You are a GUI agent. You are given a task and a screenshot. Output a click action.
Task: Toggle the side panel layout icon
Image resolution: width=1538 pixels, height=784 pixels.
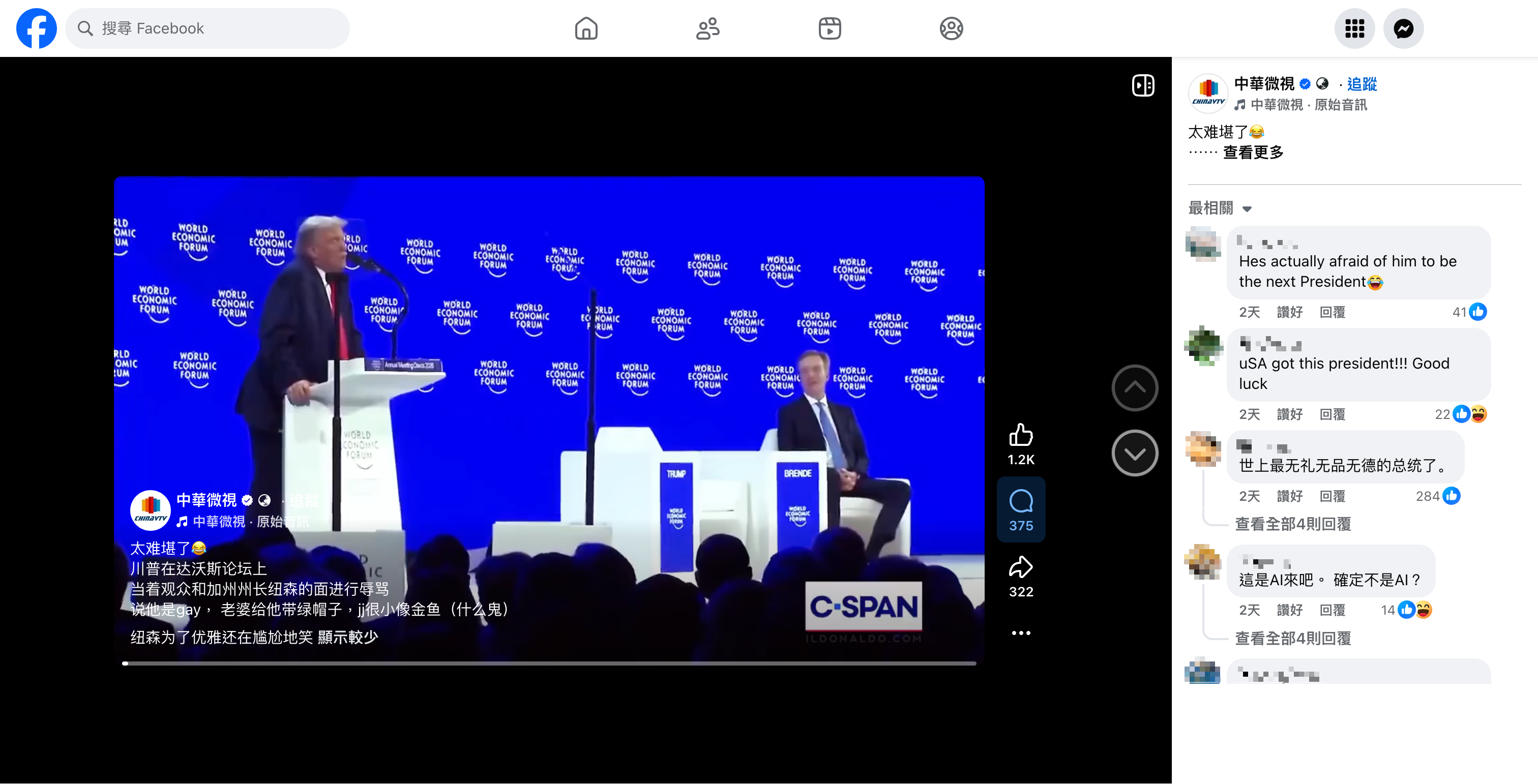(1143, 85)
